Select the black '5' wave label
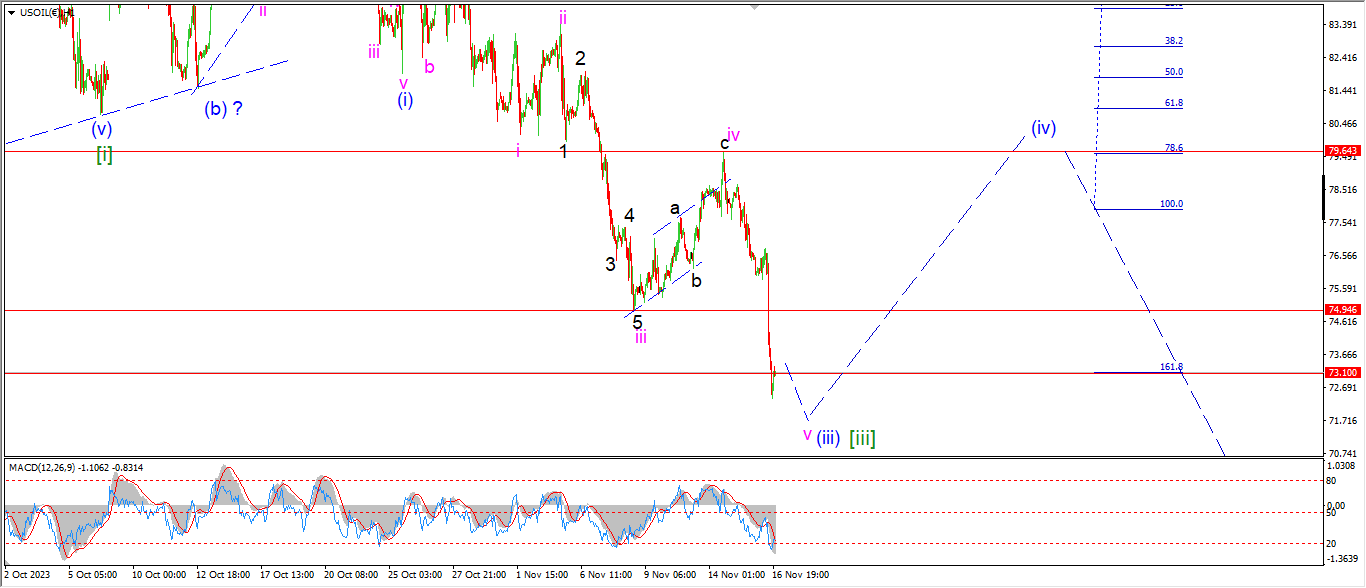 [x=637, y=322]
